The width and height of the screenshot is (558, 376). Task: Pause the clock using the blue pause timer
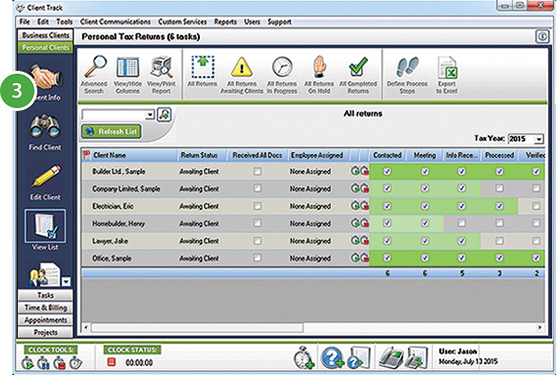pyautogui.click(x=43, y=363)
